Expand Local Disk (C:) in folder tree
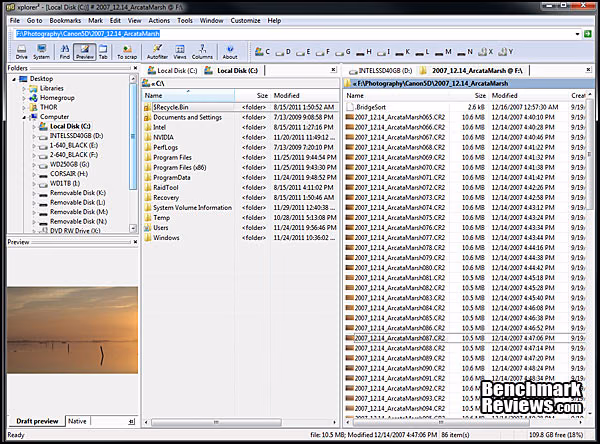Image resolution: width=600 pixels, height=444 pixels. (34, 126)
